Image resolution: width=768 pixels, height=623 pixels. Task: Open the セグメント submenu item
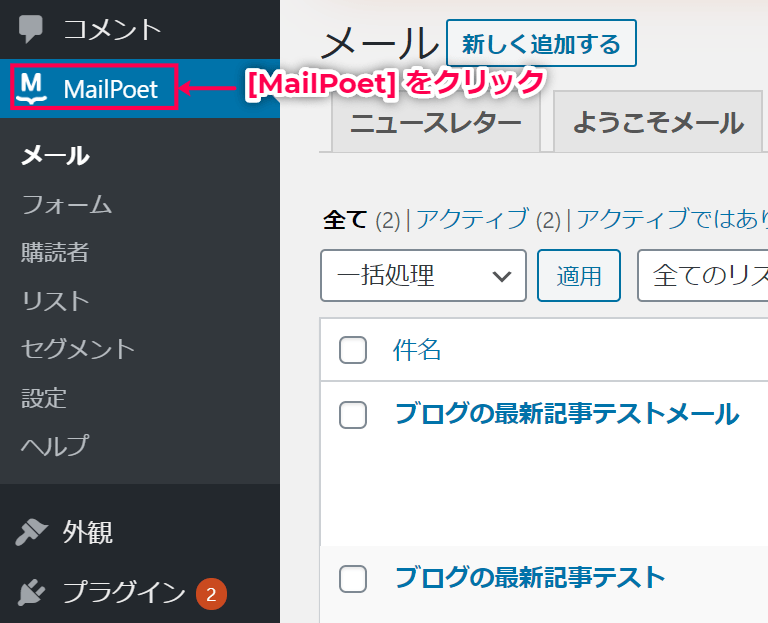[78, 349]
